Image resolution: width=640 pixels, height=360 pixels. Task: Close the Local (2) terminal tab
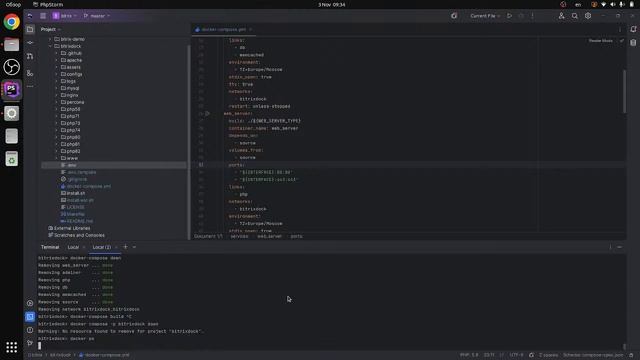[x=116, y=247]
